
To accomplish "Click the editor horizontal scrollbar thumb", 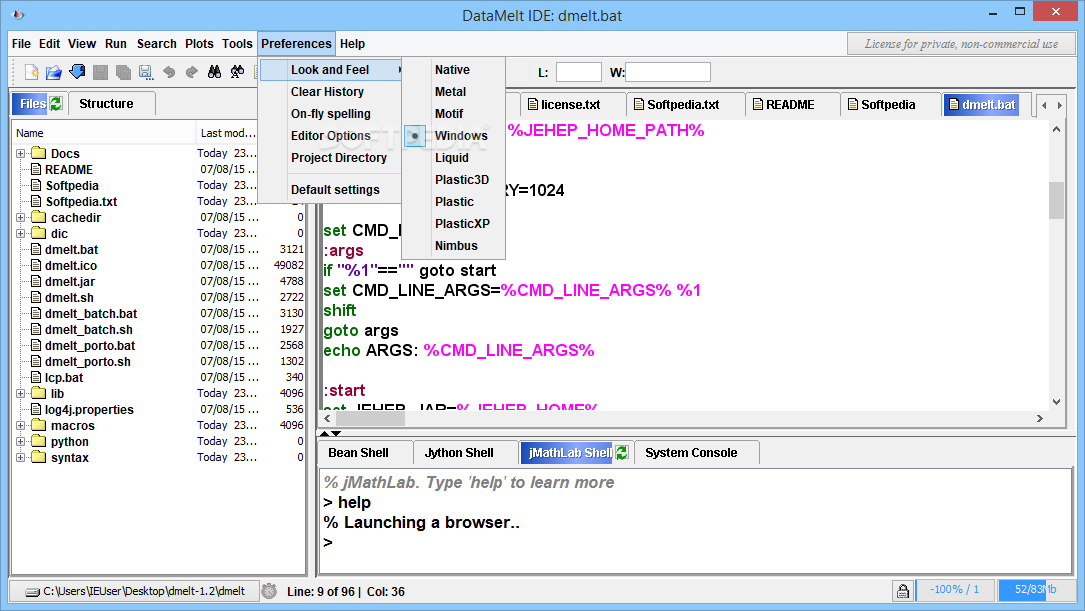I will click(x=370, y=419).
